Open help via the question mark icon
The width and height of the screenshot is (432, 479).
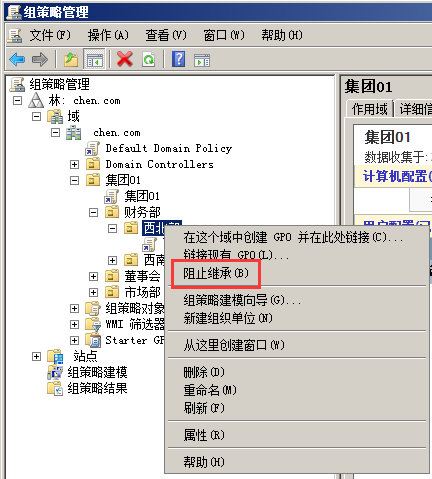[x=179, y=59]
